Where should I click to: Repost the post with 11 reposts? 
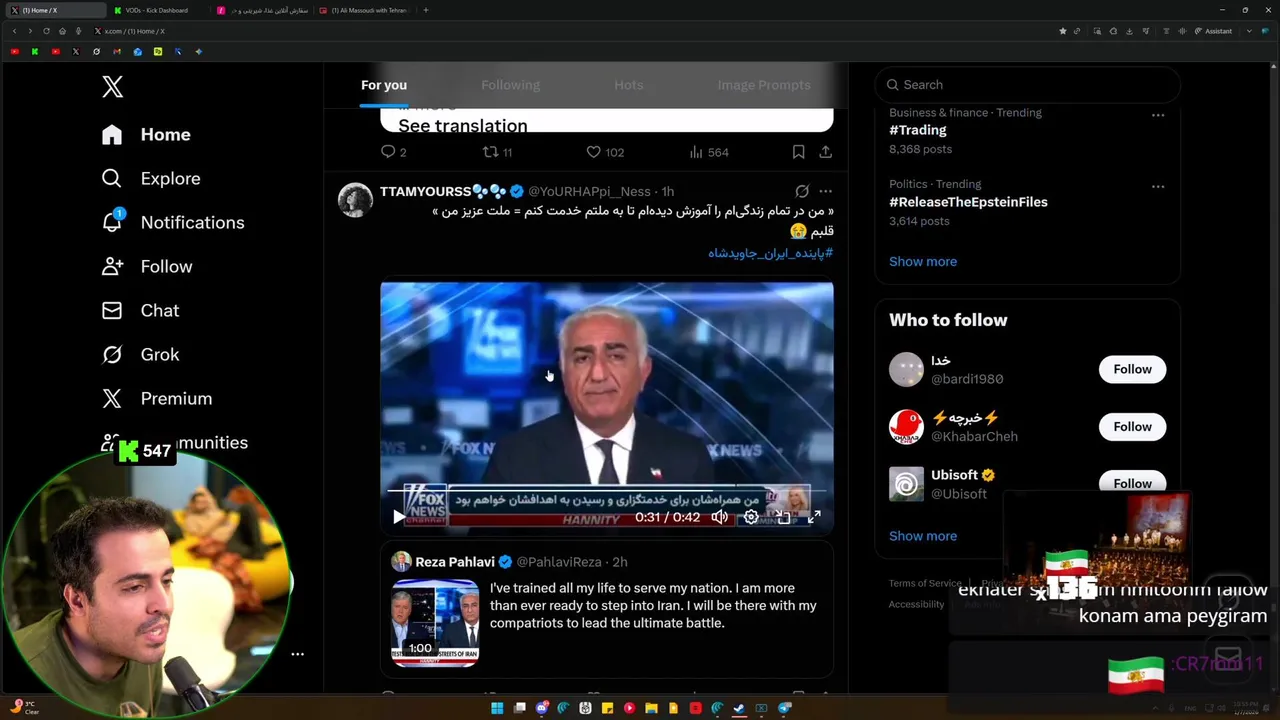coord(497,152)
